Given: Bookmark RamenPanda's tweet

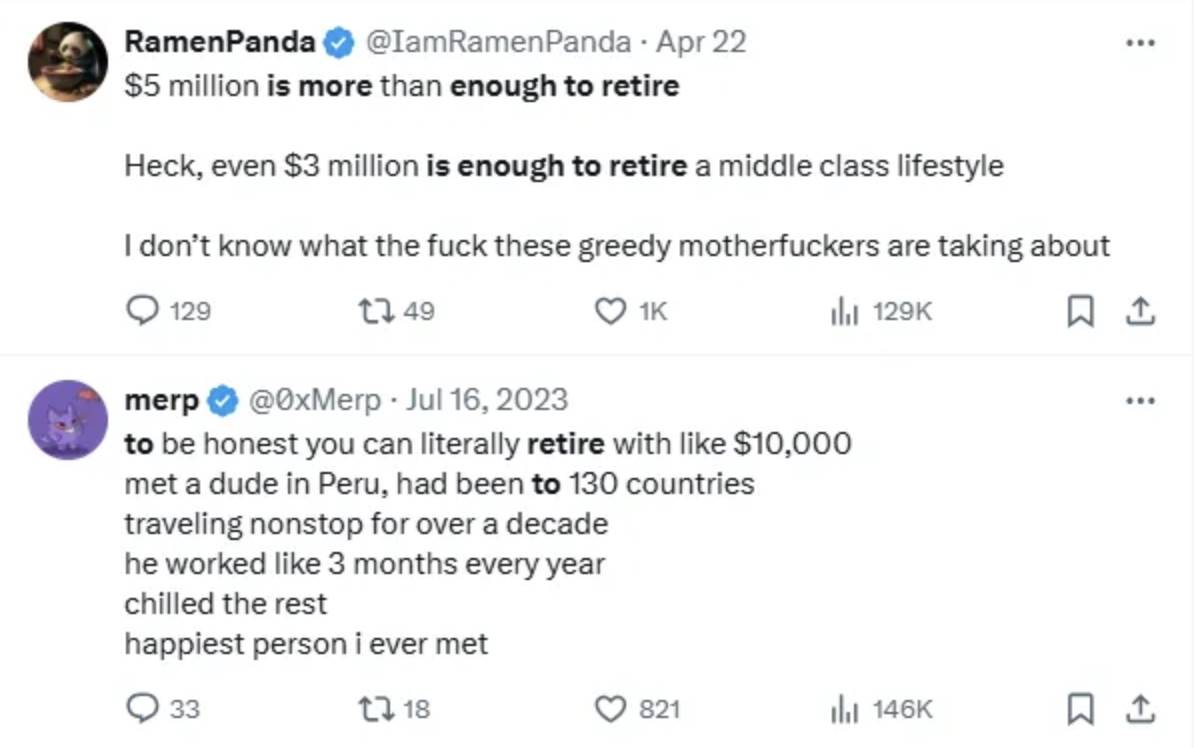Looking at the screenshot, I should point(1080,313).
